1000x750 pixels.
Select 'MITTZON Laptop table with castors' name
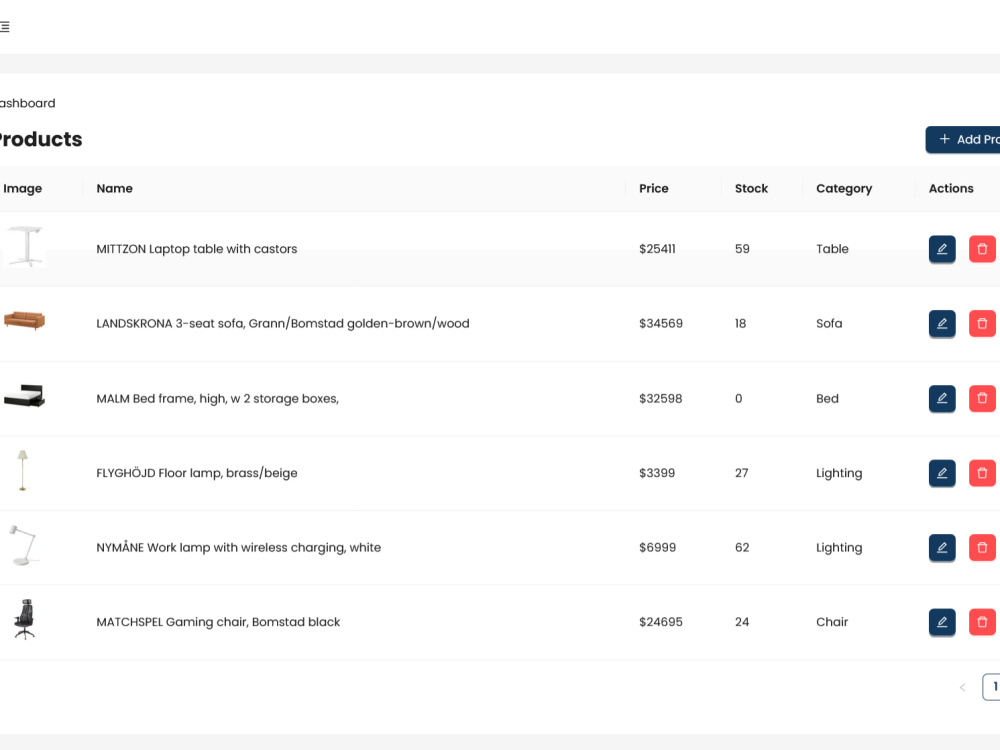coord(196,249)
